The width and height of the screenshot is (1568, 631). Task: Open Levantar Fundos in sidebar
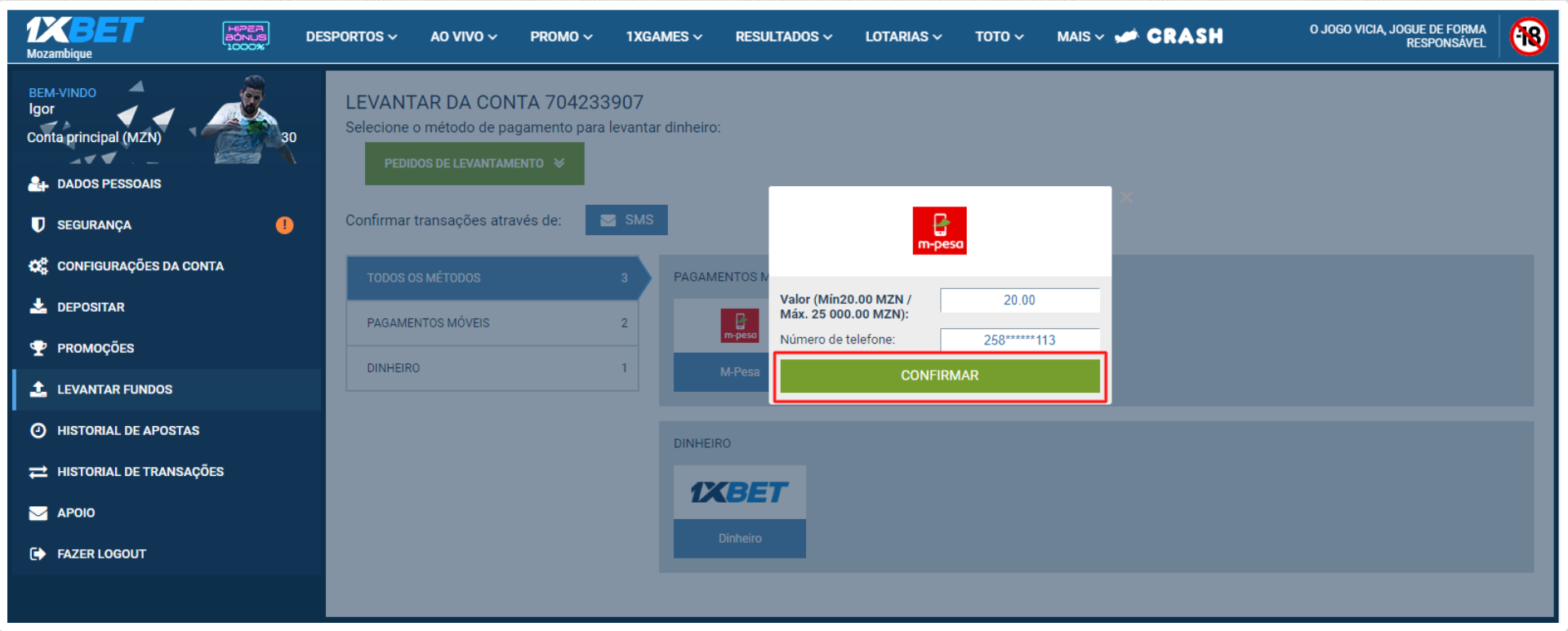click(x=167, y=389)
